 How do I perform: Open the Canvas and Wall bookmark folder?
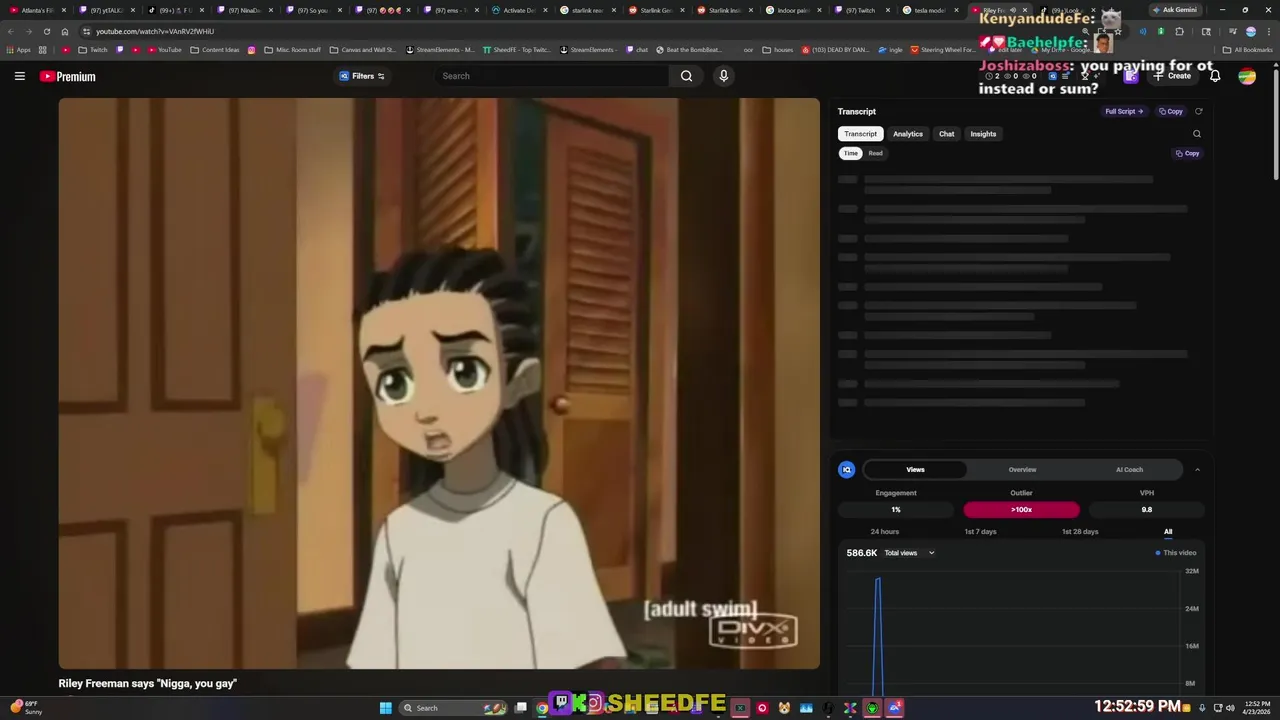pyautogui.click(x=362, y=49)
